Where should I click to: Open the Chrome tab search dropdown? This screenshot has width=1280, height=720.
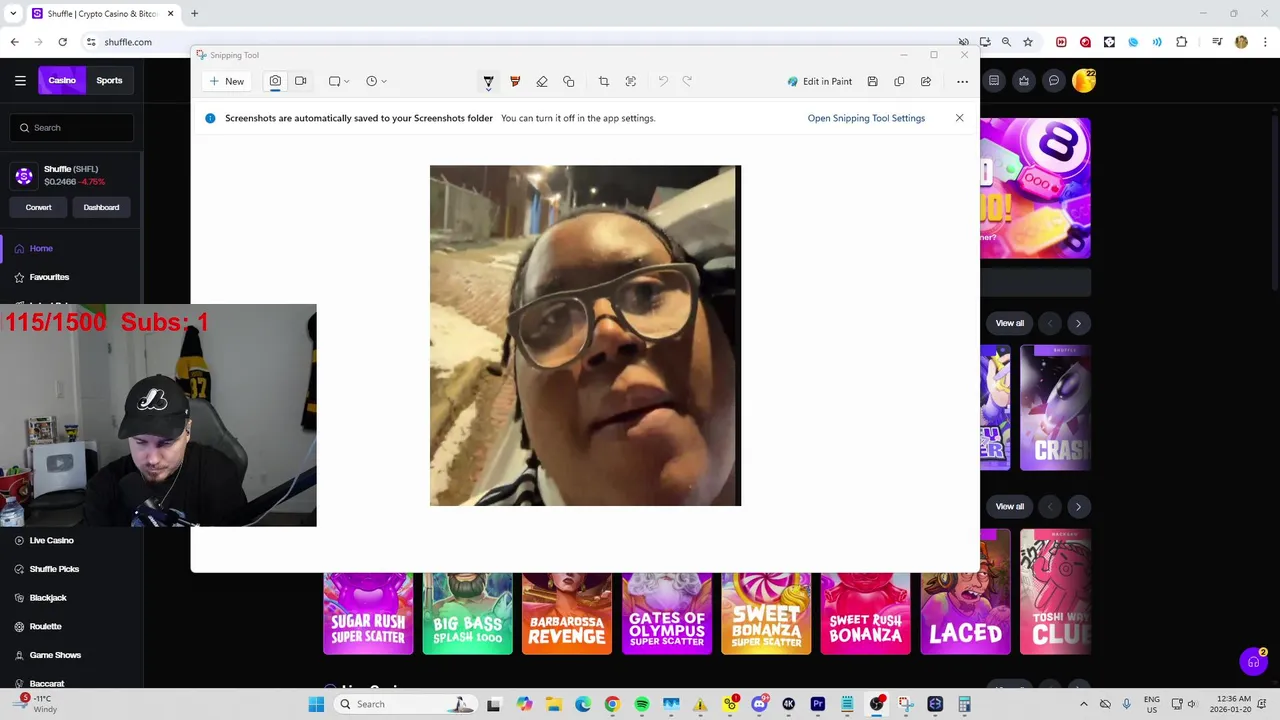point(13,14)
